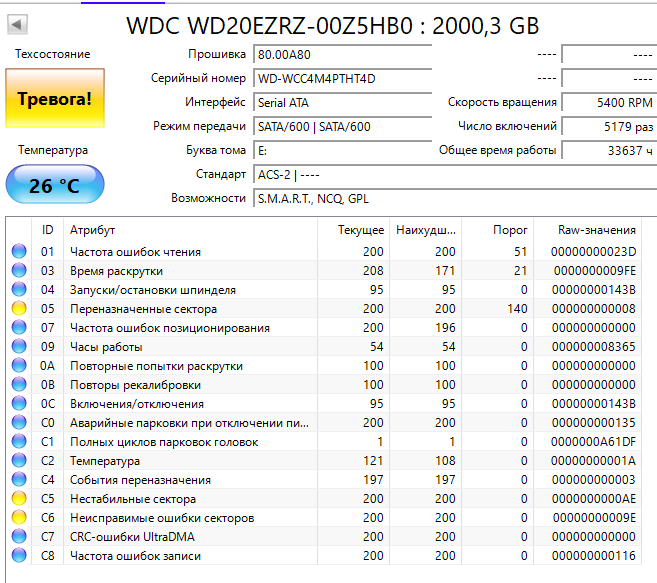Click status icon for attribute C2 row
Image resolution: width=657 pixels, height=583 pixels.
[19, 460]
